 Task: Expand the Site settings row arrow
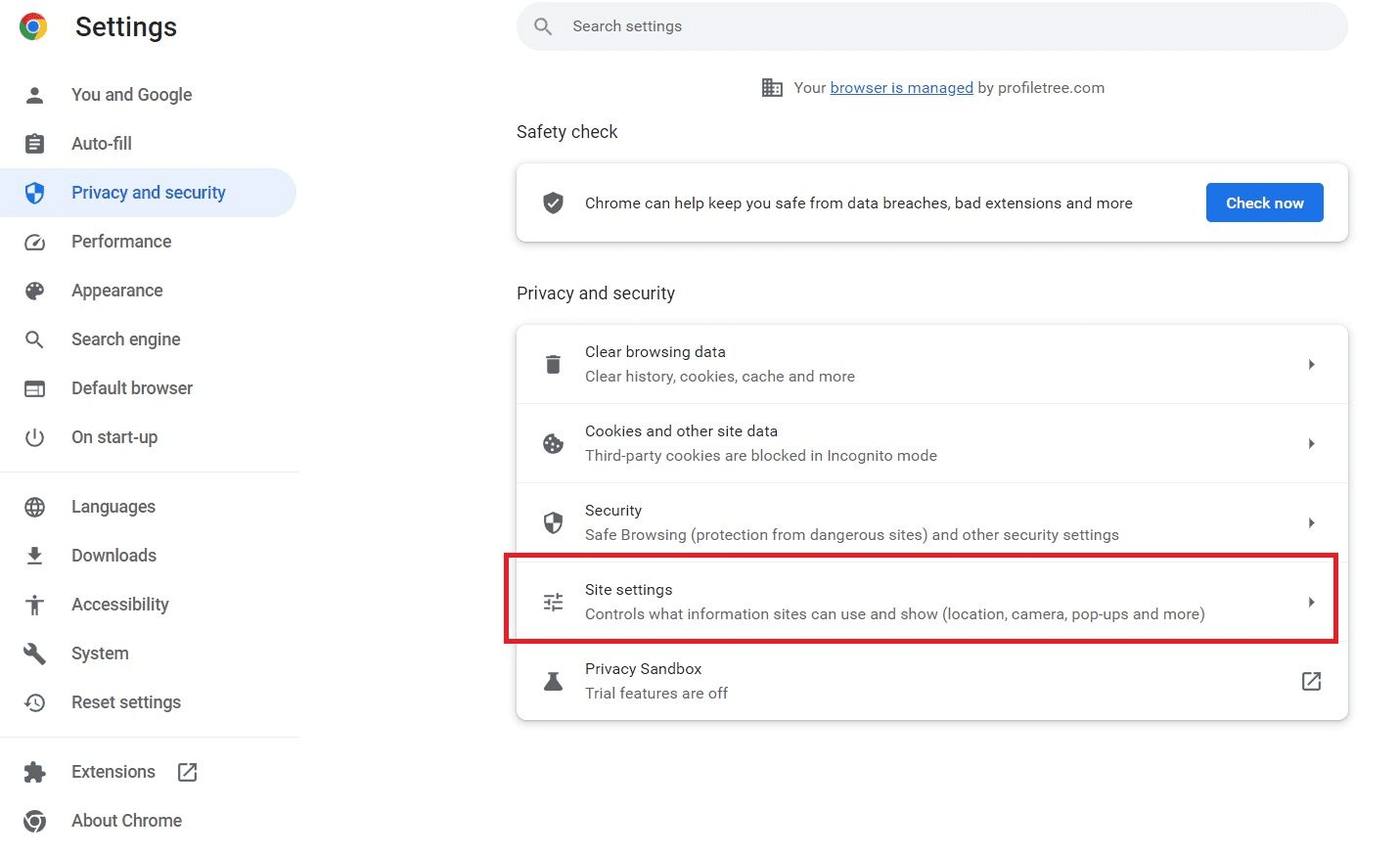coord(1311,602)
